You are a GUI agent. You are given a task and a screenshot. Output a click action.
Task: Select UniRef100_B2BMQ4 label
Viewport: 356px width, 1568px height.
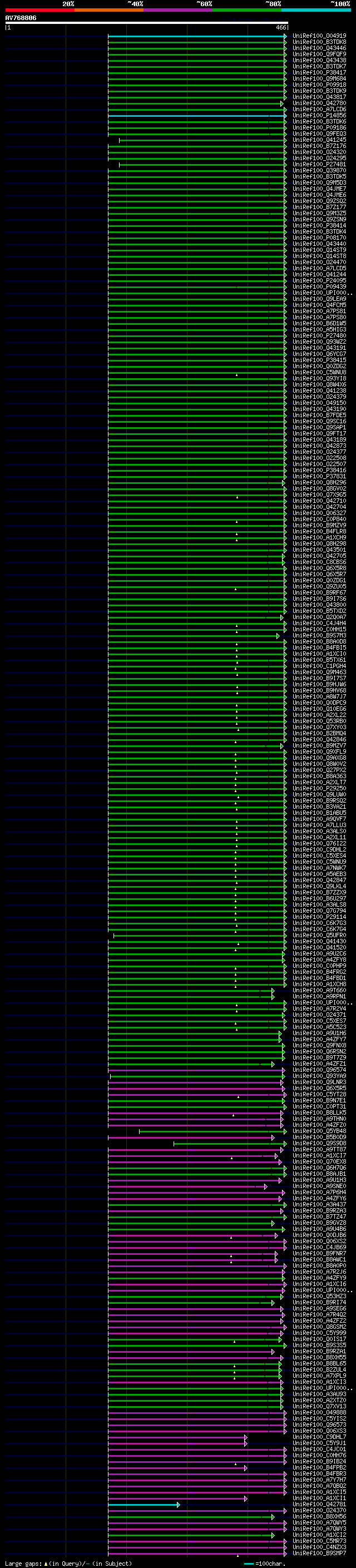tap(319, 734)
